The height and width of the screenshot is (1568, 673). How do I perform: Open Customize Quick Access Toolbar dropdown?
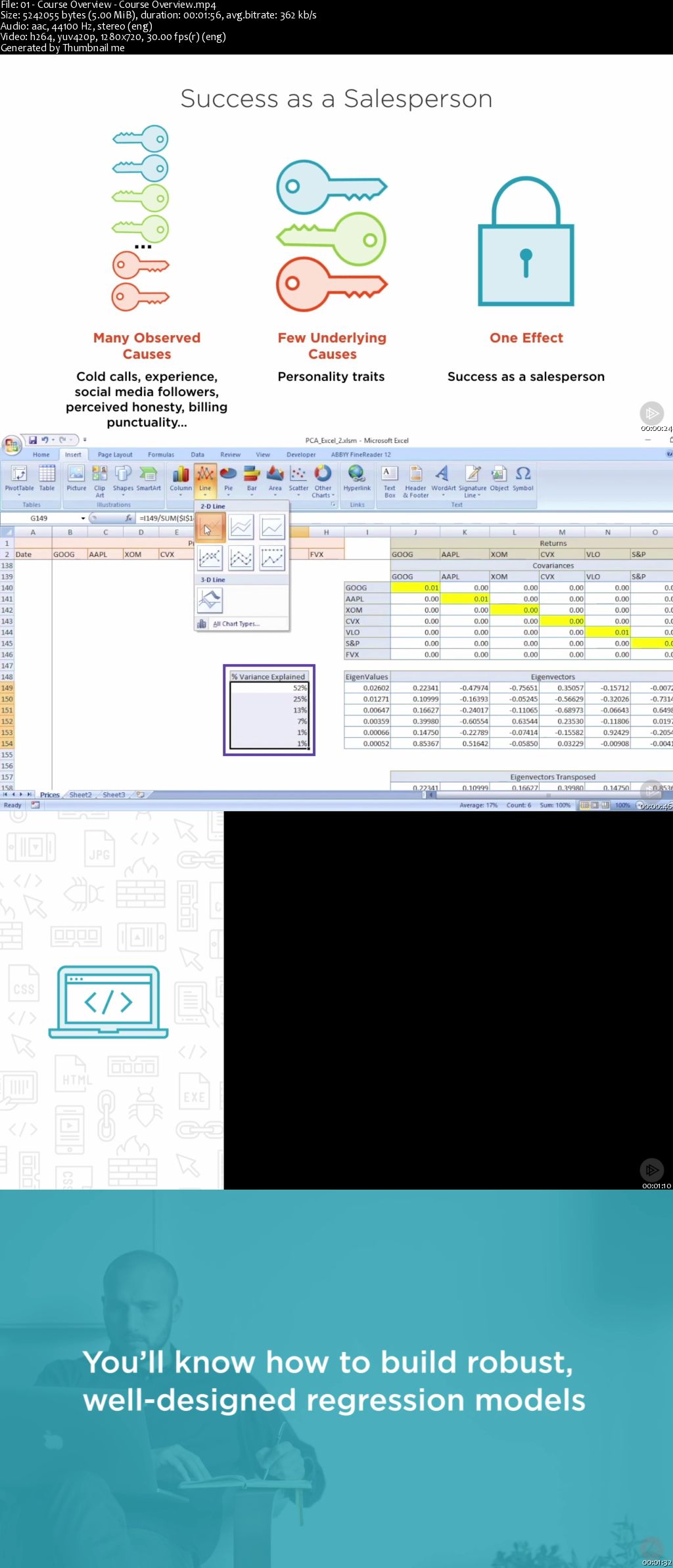point(85,440)
